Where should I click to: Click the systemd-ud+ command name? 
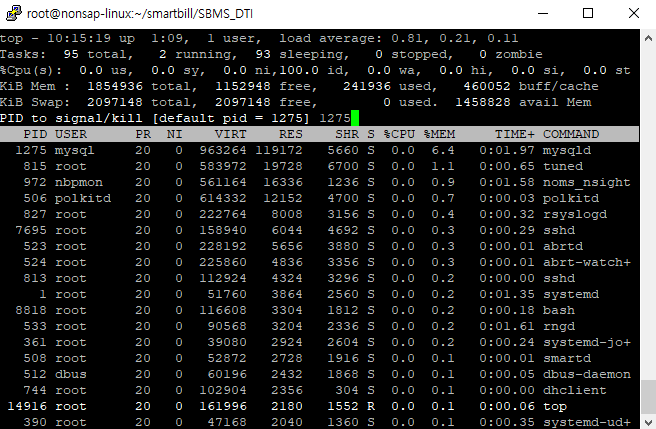(587, 422)
